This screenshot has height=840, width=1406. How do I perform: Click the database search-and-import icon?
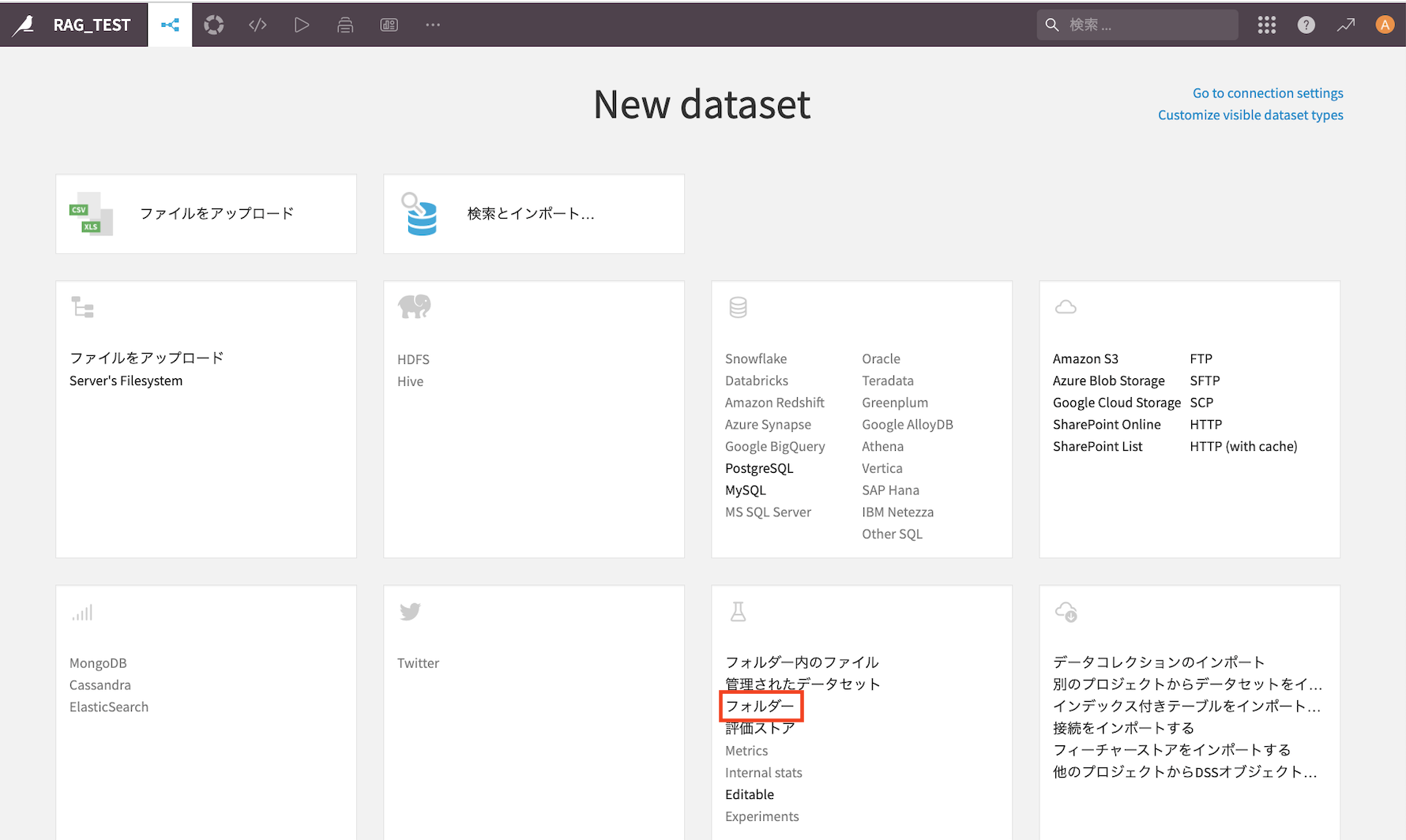(419, 214)
